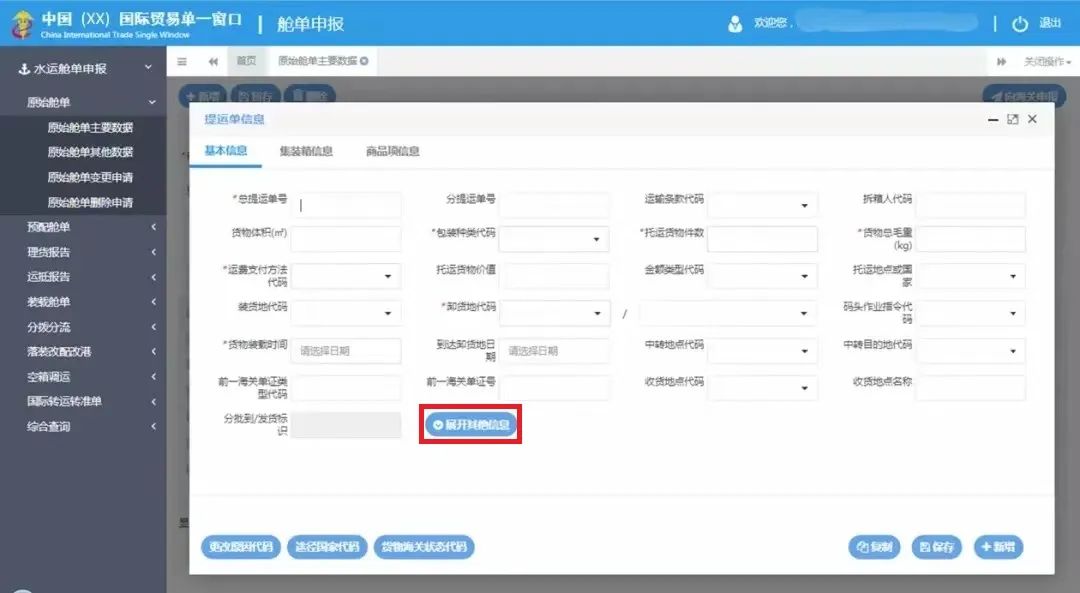Click the 展开其他信息 button
This screenshot has height=593, width=1080.
[471, 425]
